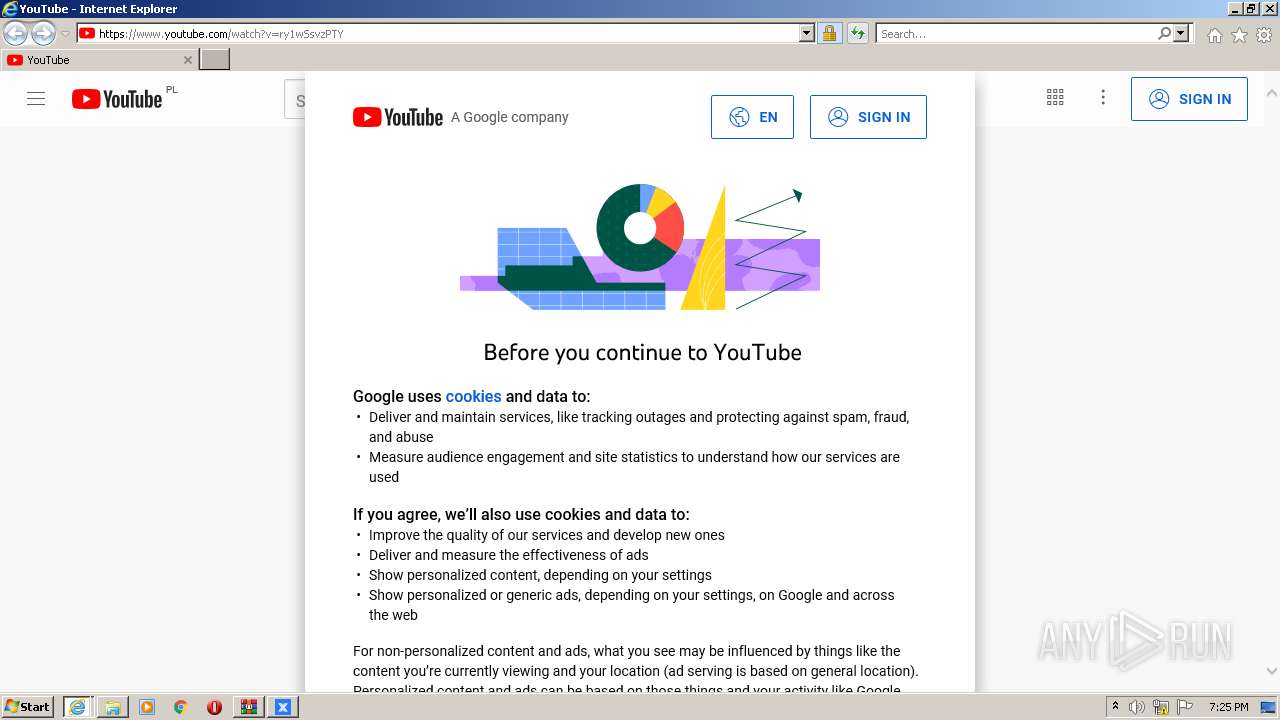Screen dimensions: 1280x720
Task: Open the IE Tools gear icon
Action: (x=1264, y=35)
